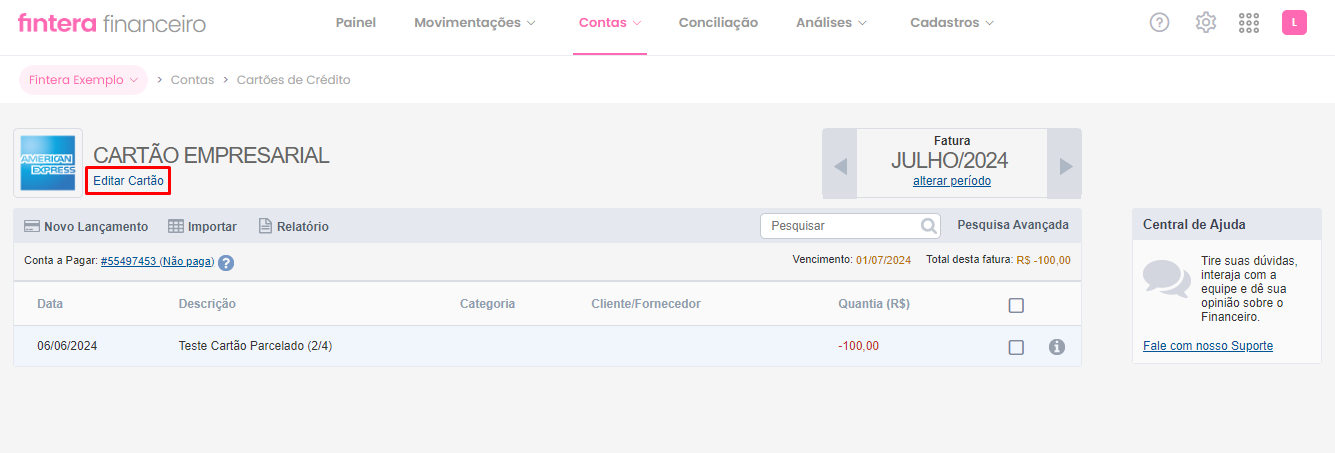The image size is (1335, 453).
Task: Open the Conciliação tab
Action: tap(718, 22)
